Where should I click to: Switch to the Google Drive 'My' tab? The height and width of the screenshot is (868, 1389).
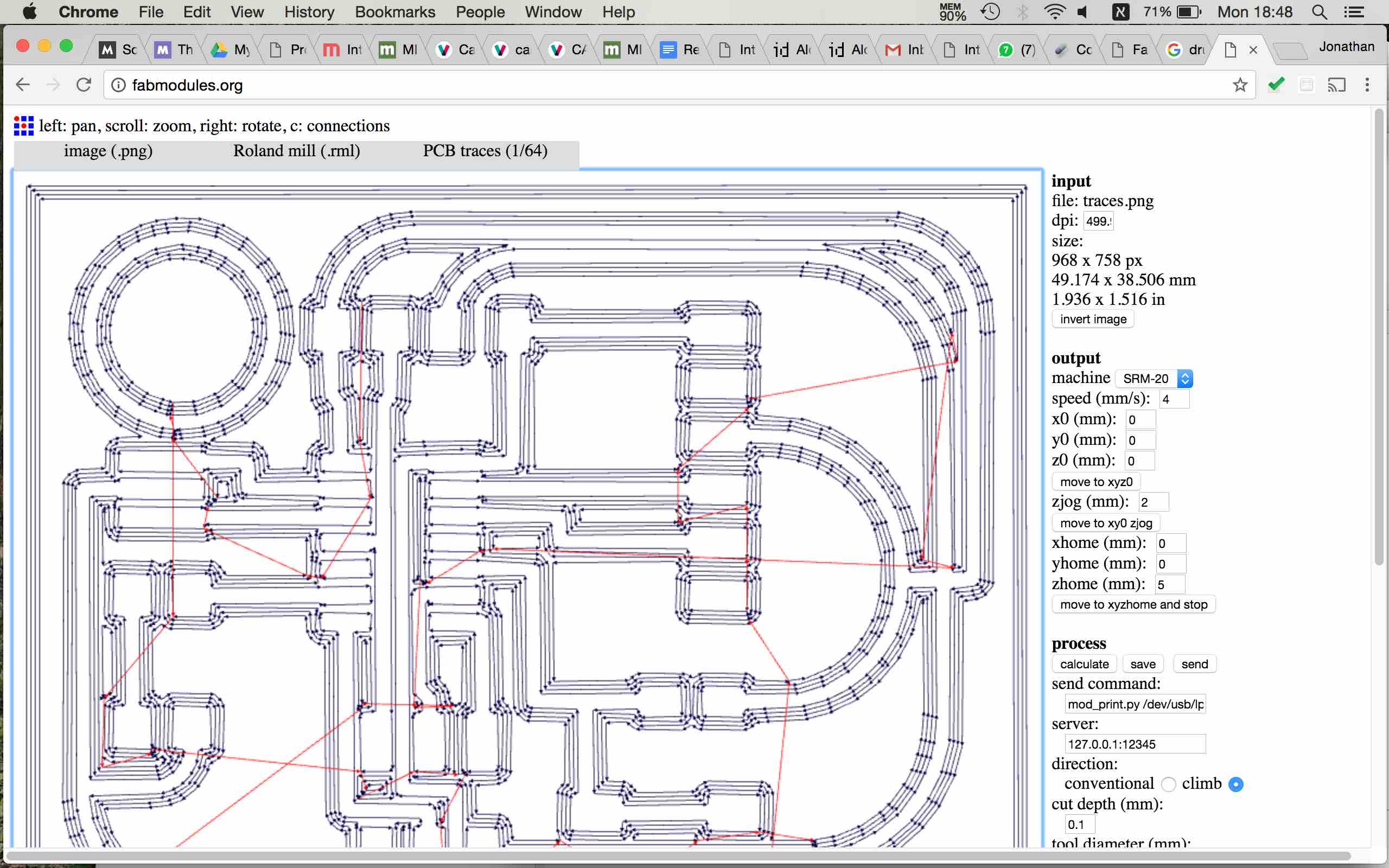(231, 50)
